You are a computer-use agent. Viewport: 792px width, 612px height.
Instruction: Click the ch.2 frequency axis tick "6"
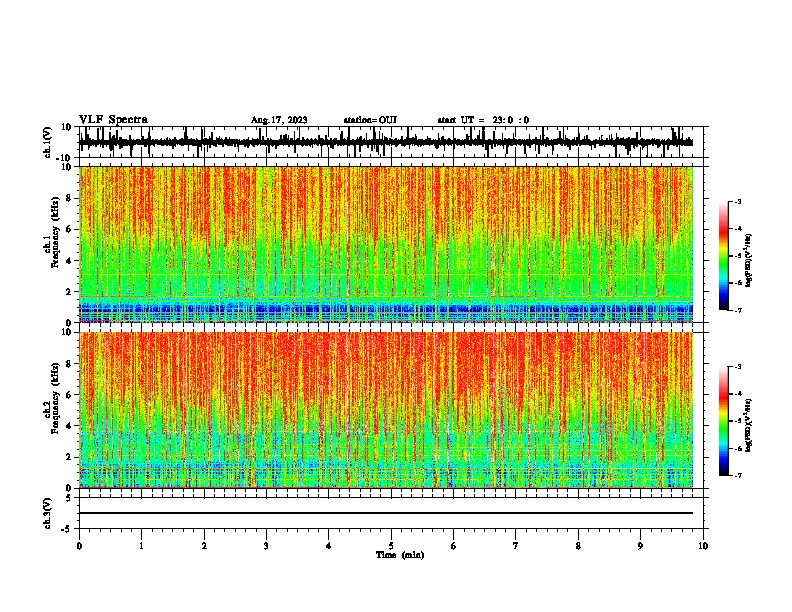(69, 395)
